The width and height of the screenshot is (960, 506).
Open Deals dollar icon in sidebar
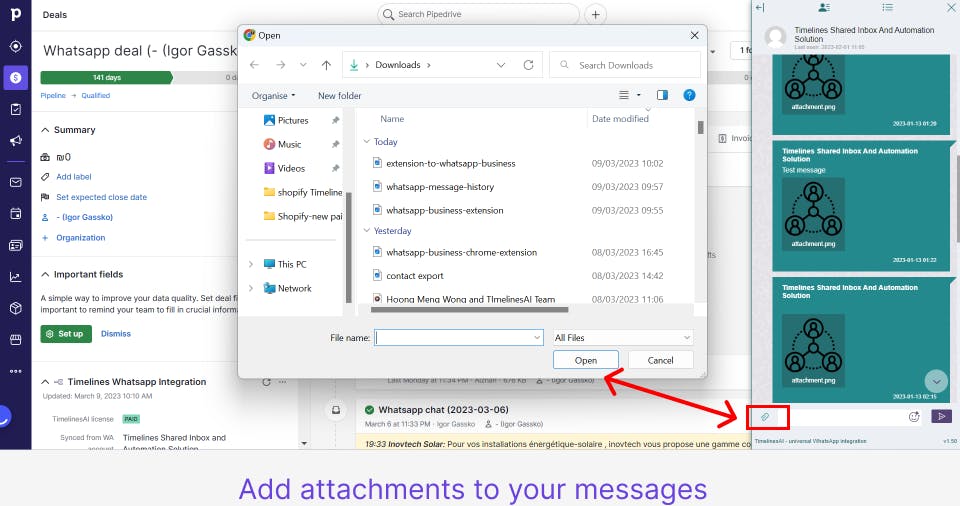[15, 78]
